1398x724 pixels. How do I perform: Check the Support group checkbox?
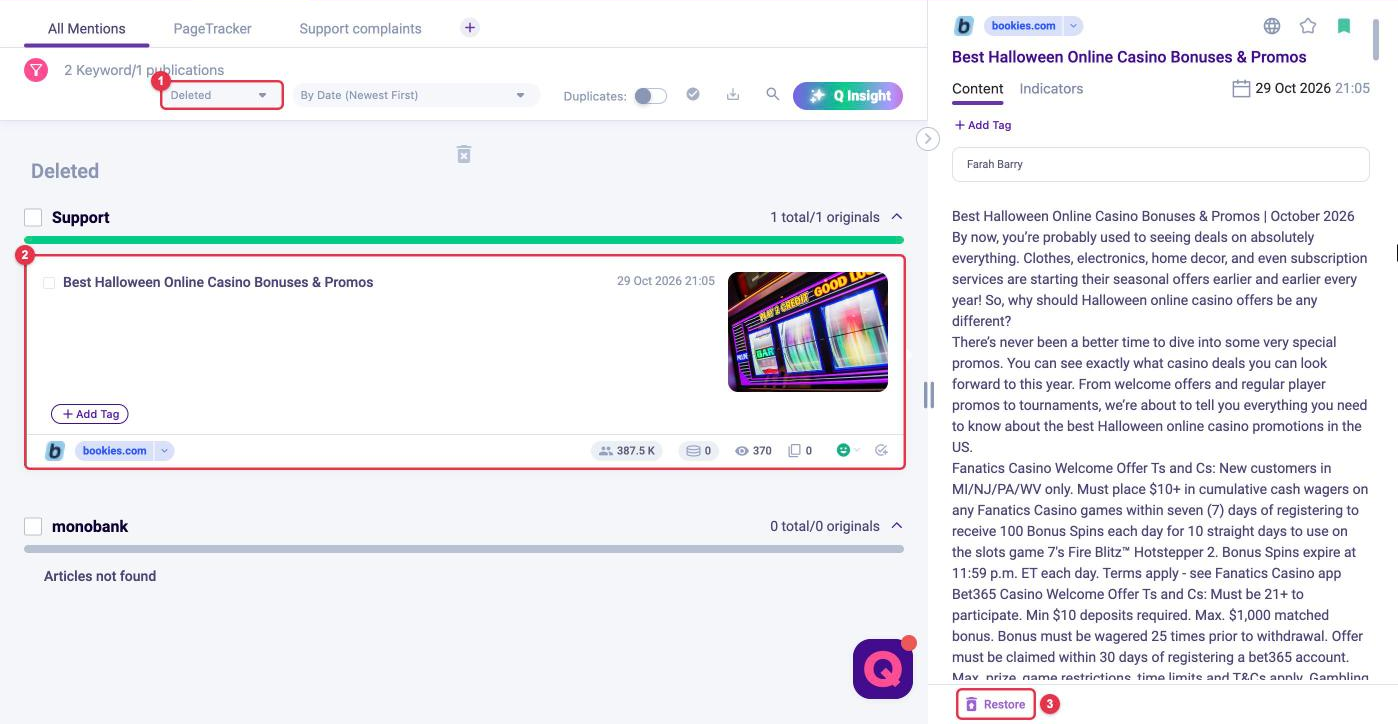click(x=33, y=217)
